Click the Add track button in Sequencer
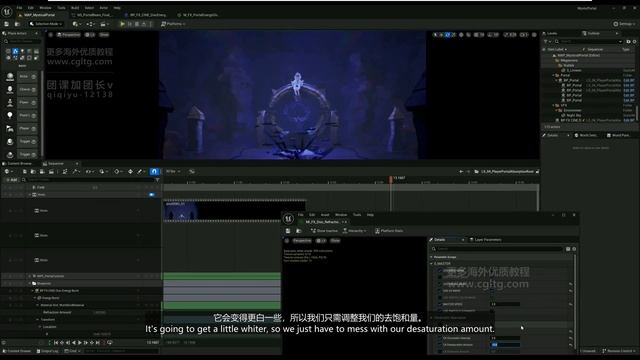This screenshot has height=360, width=640. click(x=11, y=180)
